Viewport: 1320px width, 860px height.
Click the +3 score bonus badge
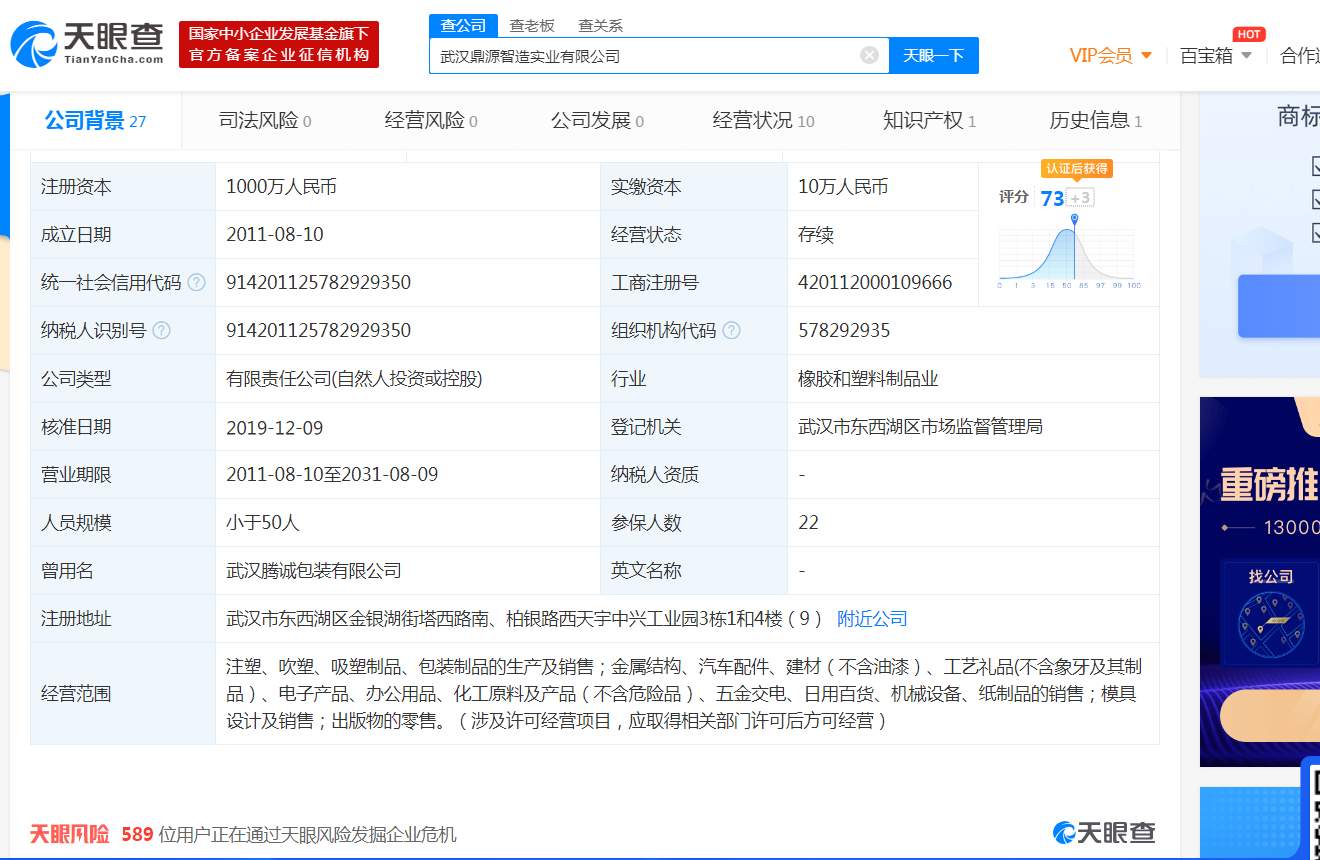coord(1081,198)
